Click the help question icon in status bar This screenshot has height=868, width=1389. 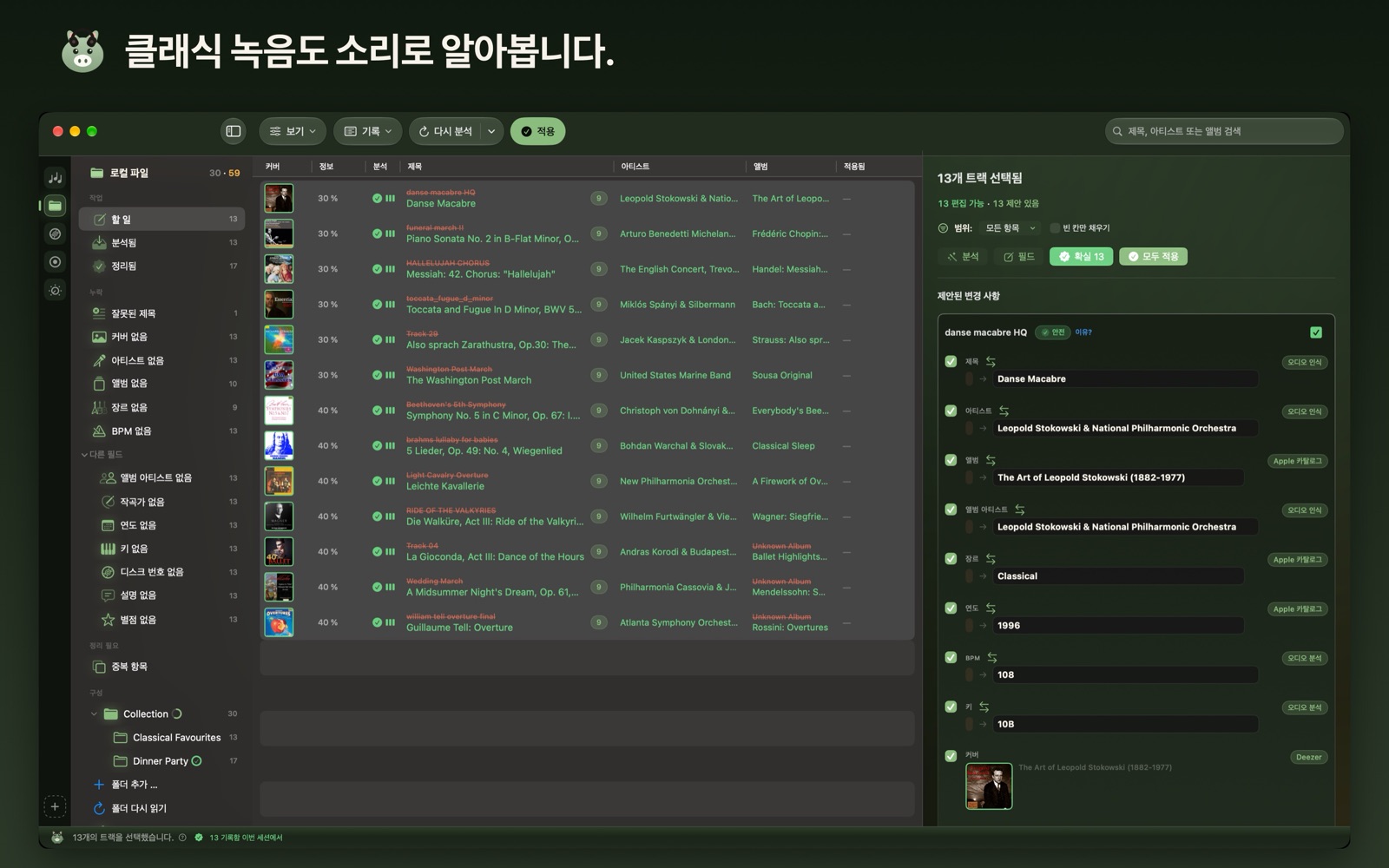pos(182,838)
